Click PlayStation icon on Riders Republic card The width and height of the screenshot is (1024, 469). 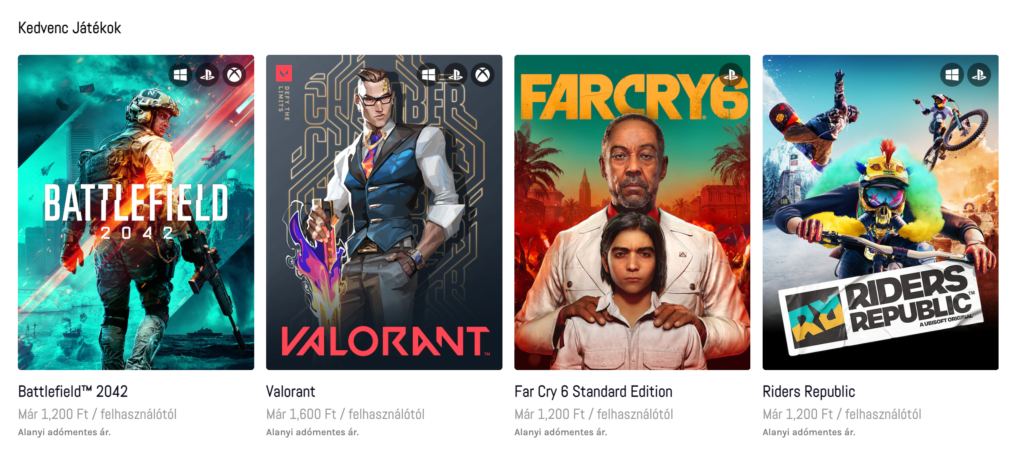(978, 74)
